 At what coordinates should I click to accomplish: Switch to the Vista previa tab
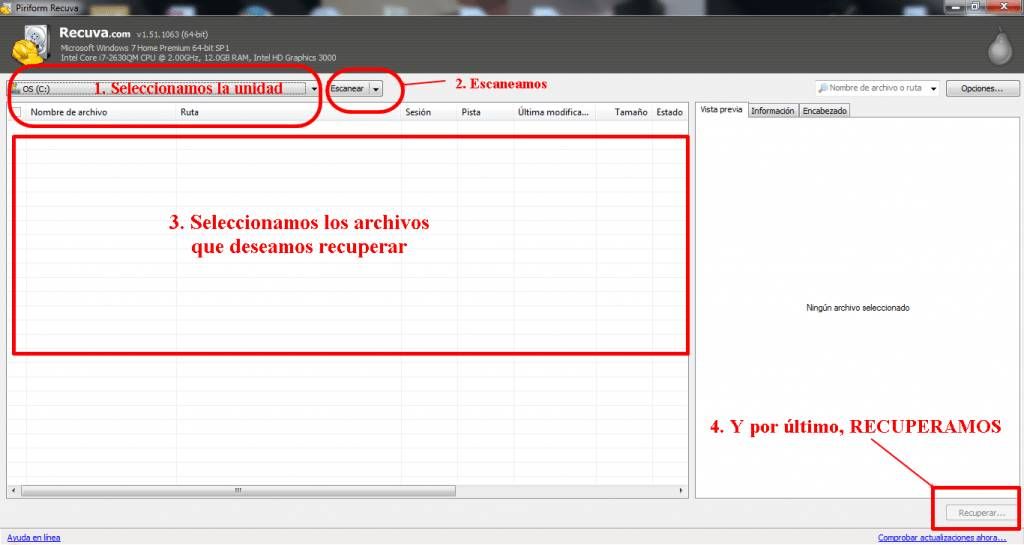(x=721, y=110)
